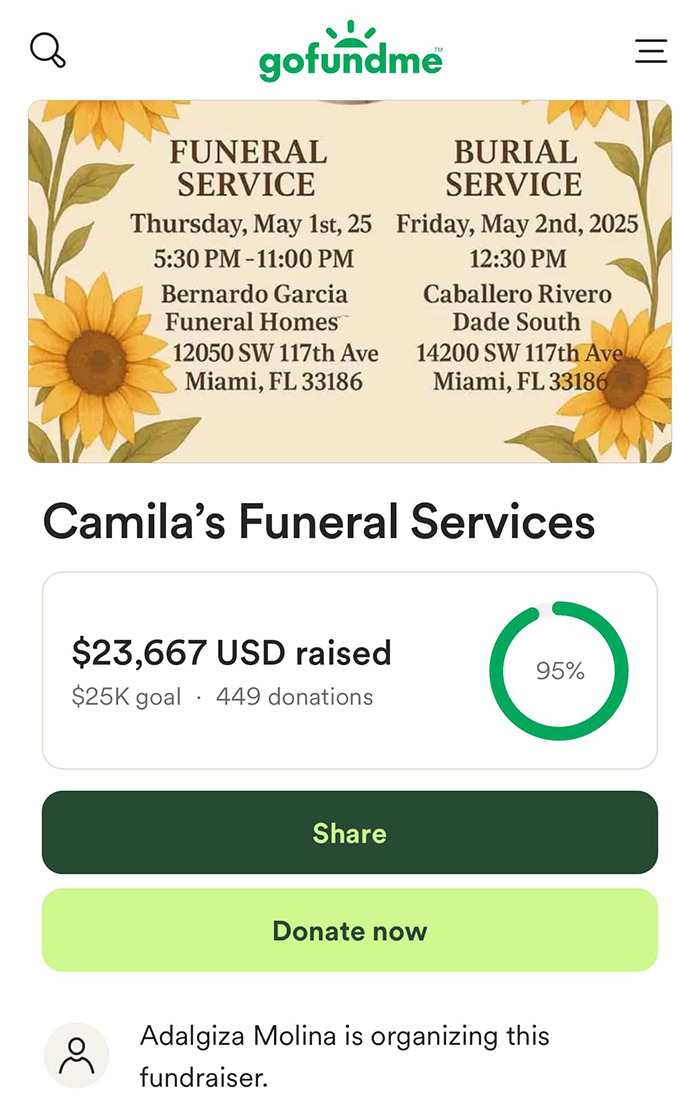700x1114 pixels.
Task: Select the Camila's Funeral Services title
Action: pos(318,521)
